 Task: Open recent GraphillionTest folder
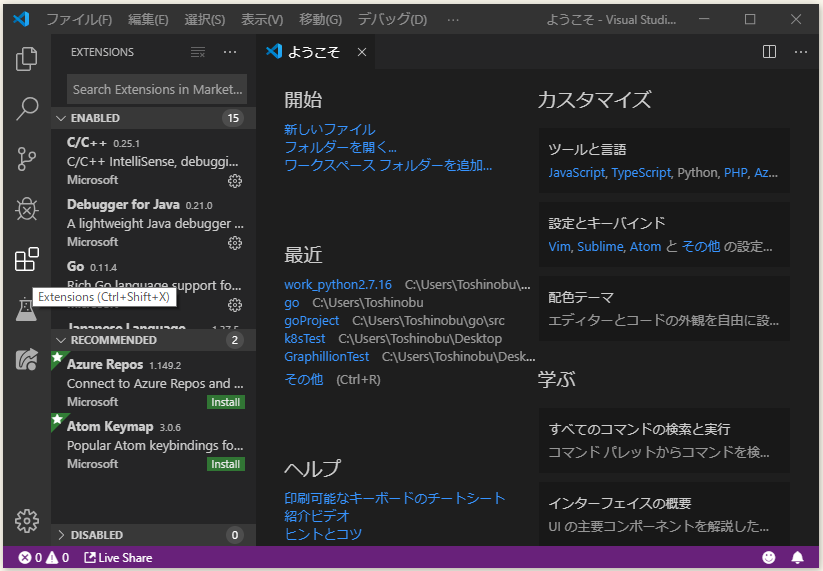(326, 356)
